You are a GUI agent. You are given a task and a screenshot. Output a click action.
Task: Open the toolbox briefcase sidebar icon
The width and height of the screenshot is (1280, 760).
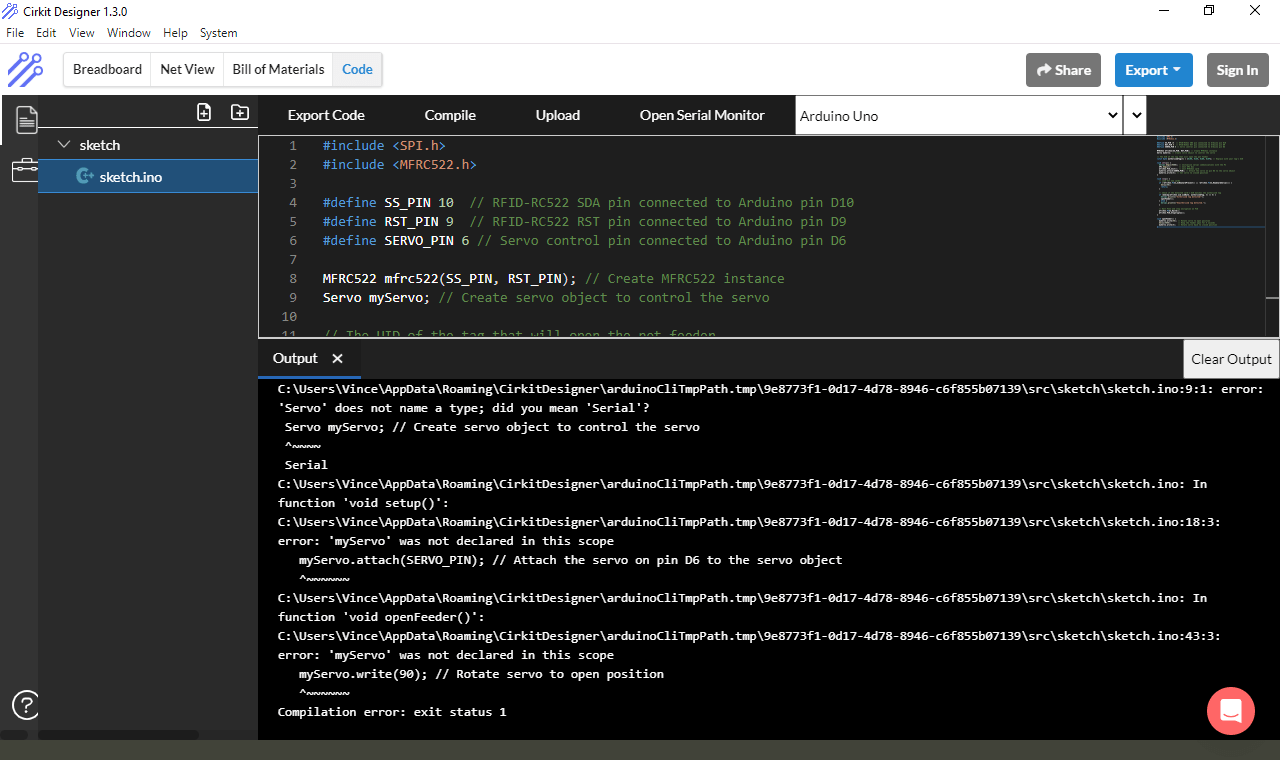tap(25, 171)
